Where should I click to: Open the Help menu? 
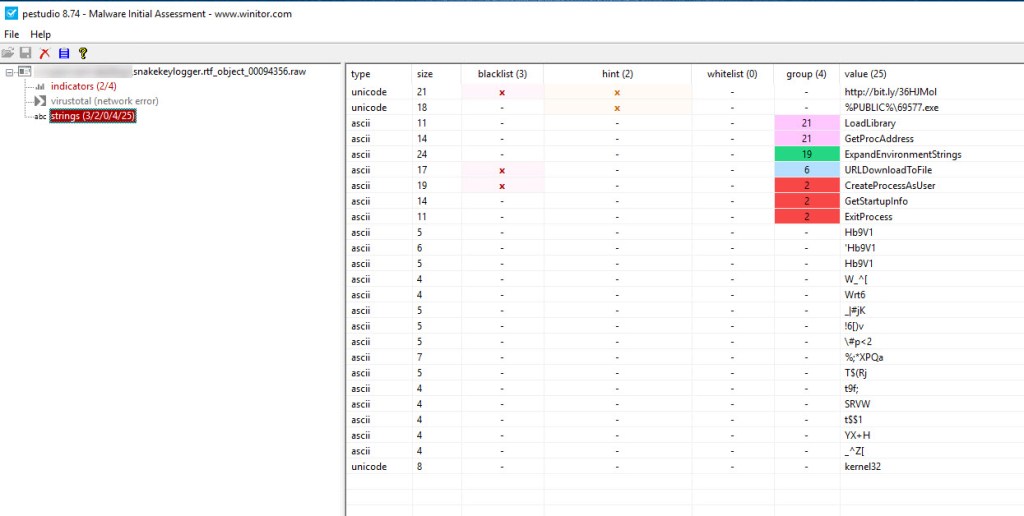coord(40,34)
